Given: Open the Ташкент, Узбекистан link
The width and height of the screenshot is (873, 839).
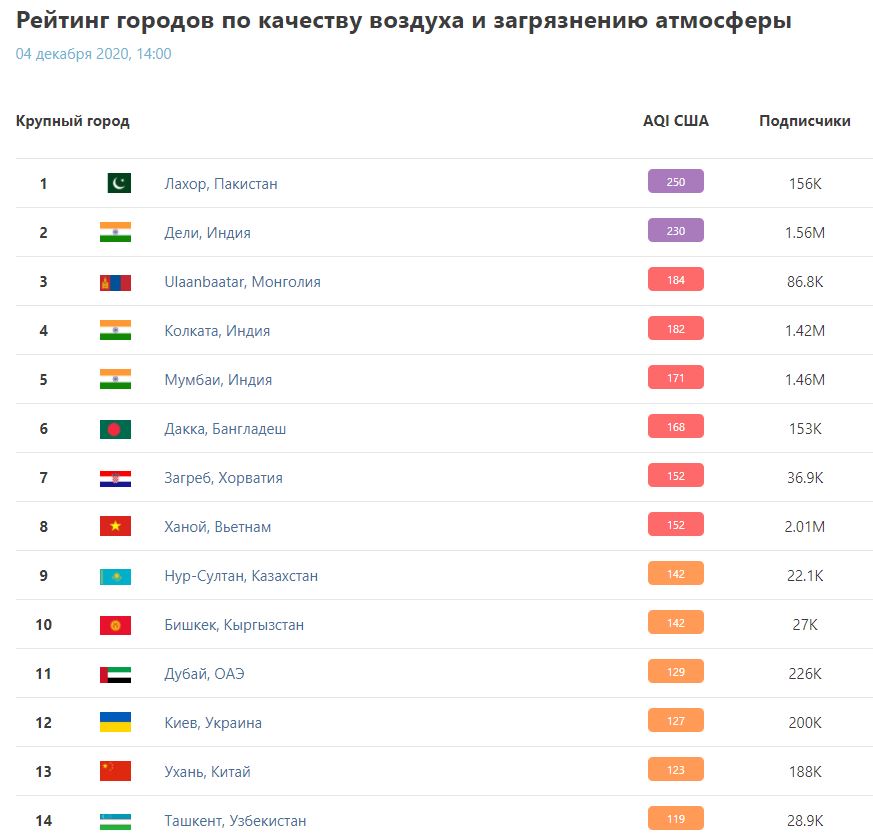Looking at the screenshot, I should 235,821.
